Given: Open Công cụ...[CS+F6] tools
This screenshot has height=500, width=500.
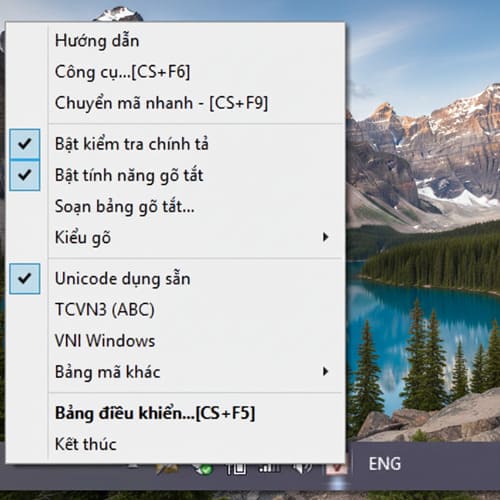Looking at the screenshot, I should (176, 72).
